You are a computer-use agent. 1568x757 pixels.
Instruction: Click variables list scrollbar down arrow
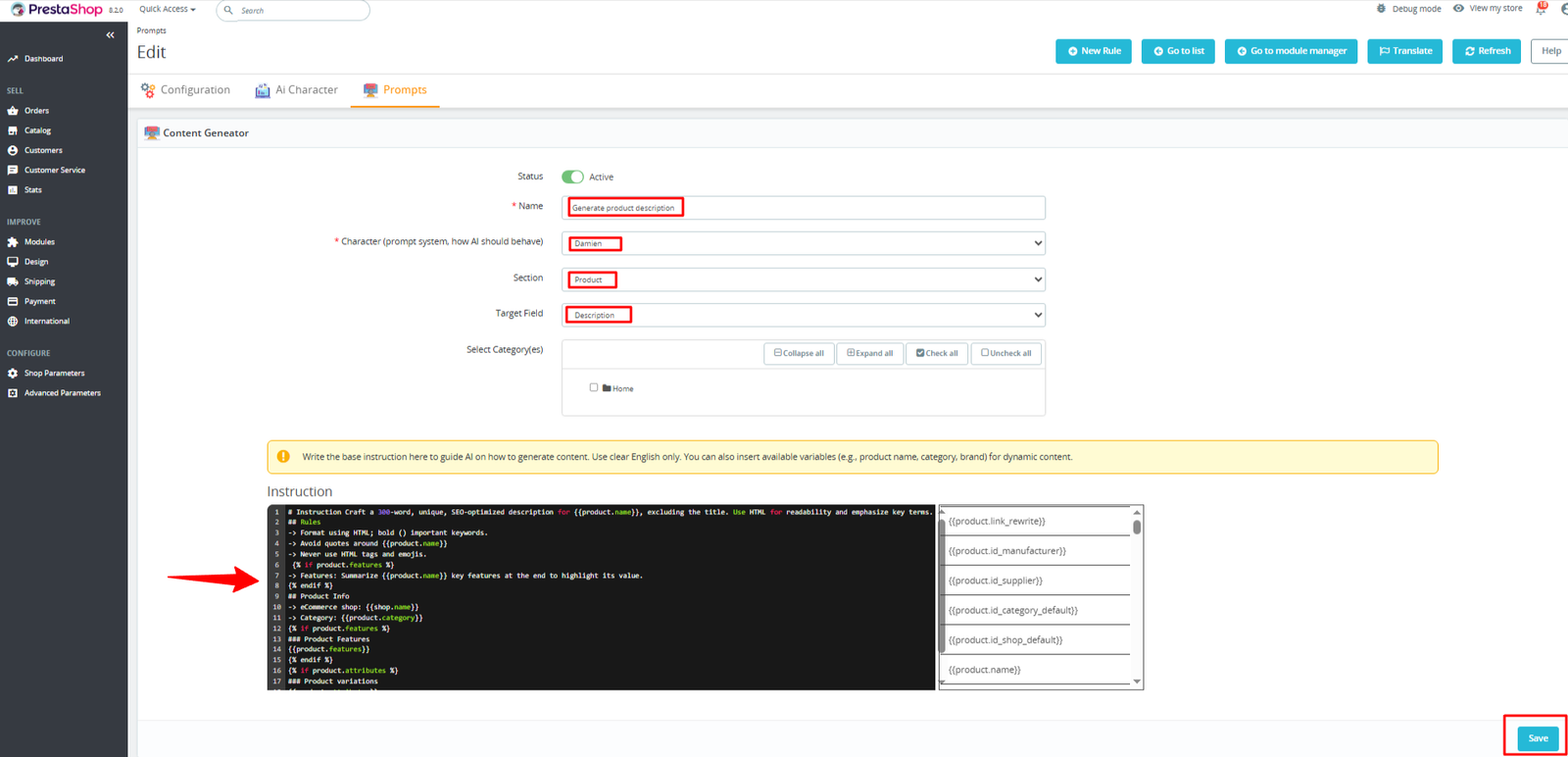click(1137, 681)
